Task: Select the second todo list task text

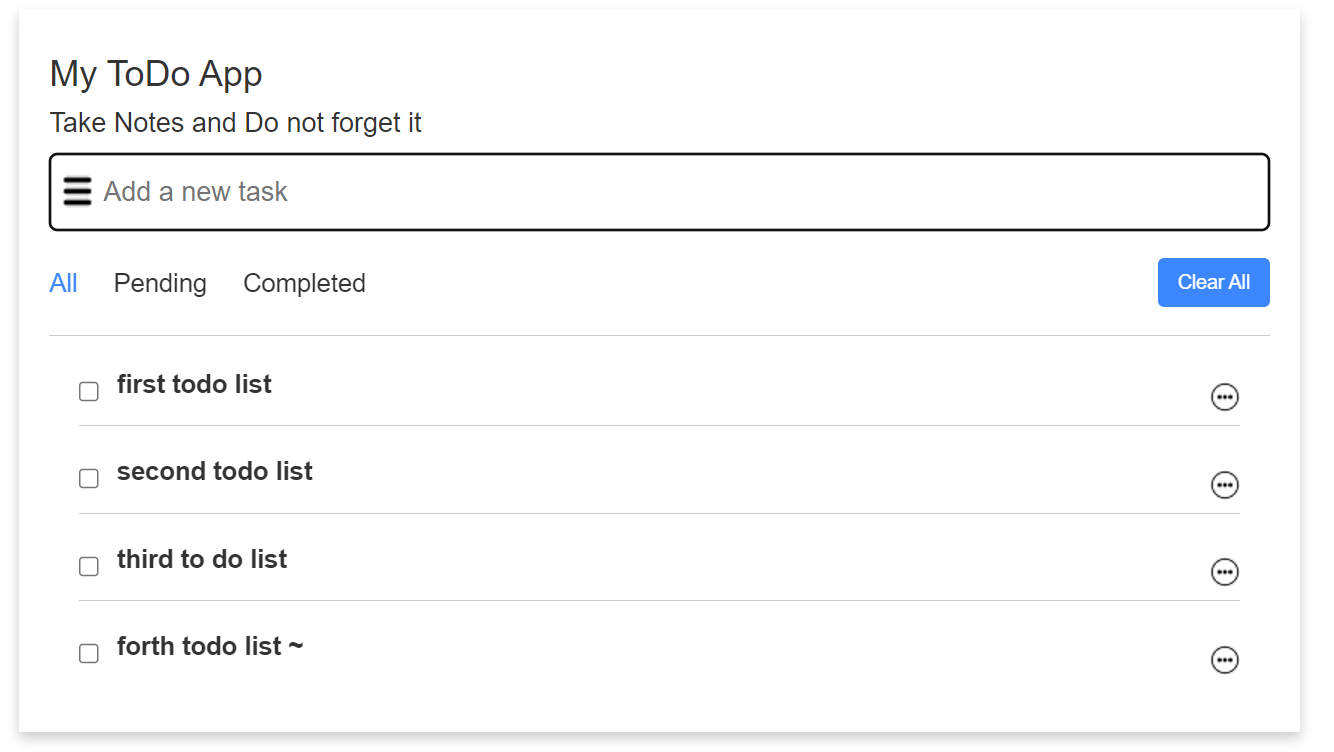Action: 214,471
